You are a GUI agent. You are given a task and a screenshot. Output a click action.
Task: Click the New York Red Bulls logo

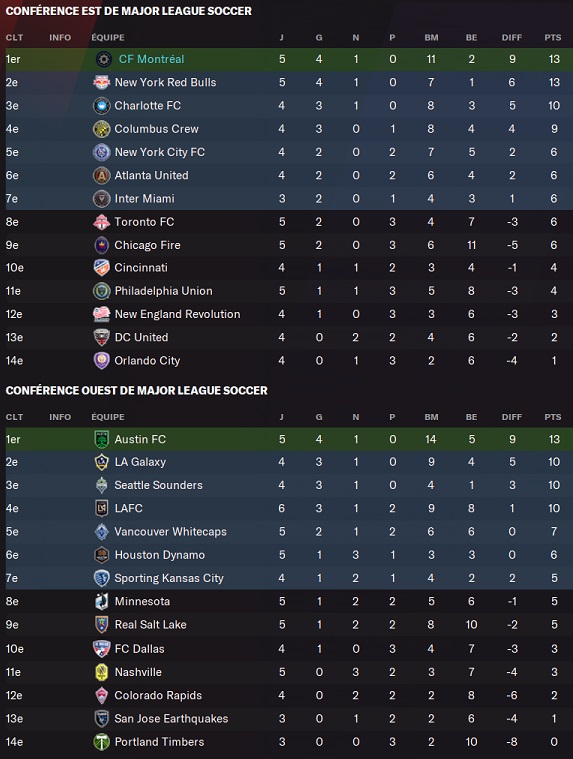[102, 82]
